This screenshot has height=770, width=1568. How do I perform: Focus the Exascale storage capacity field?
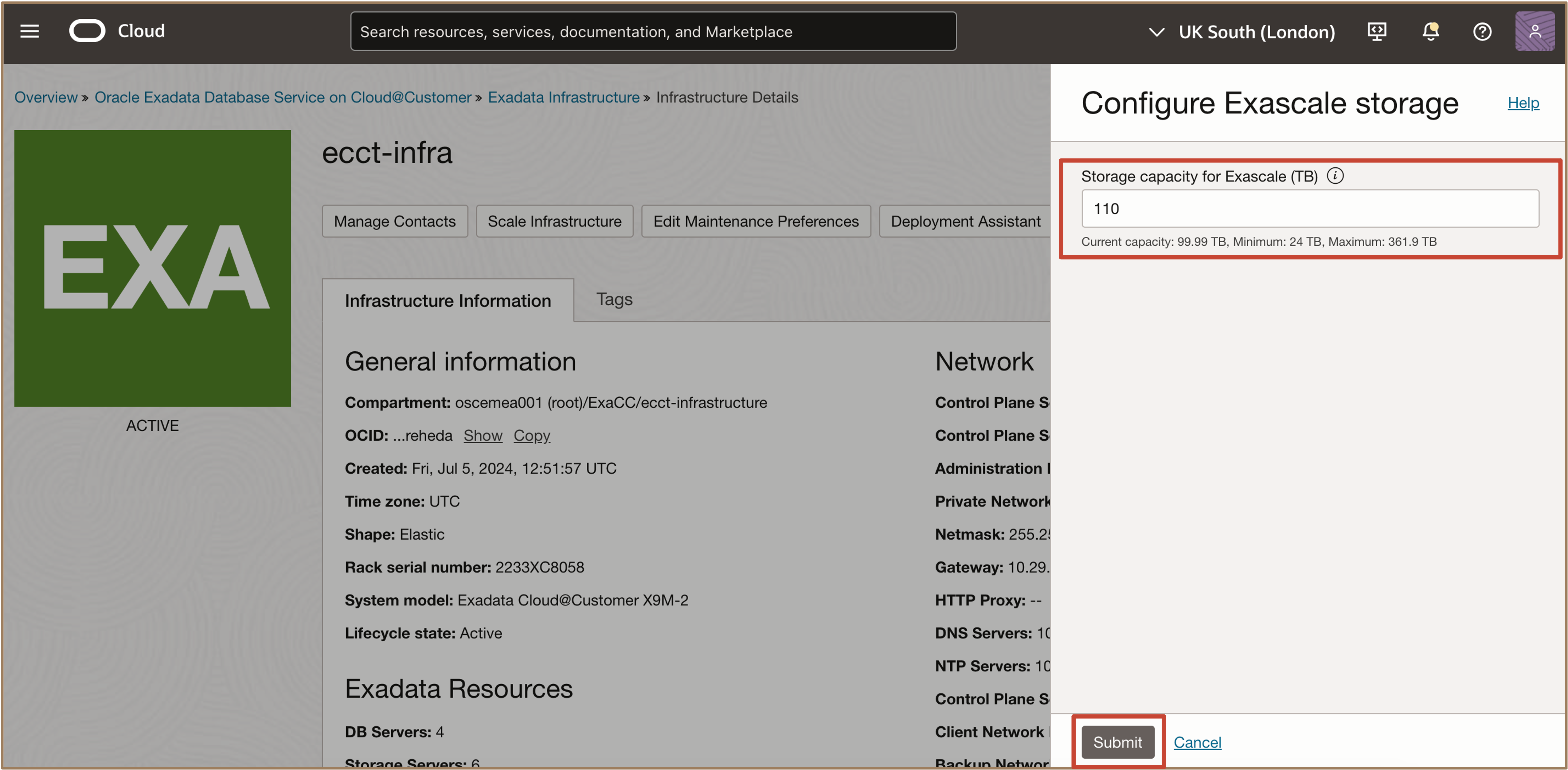pos(1309,209)
